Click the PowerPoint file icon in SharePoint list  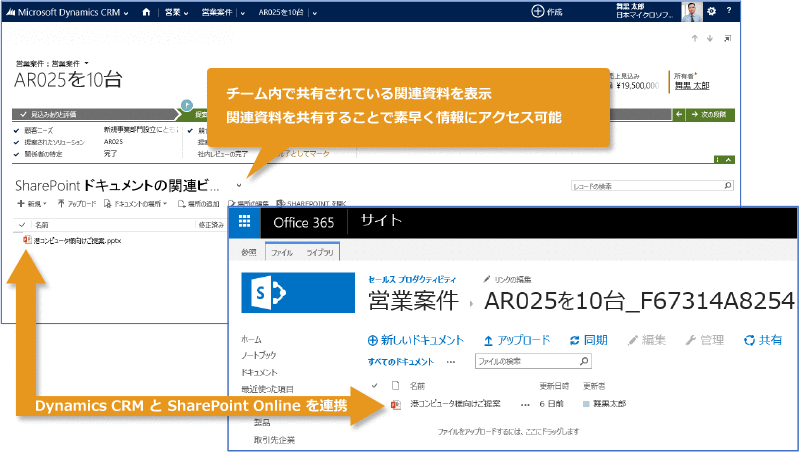(395, 404)
